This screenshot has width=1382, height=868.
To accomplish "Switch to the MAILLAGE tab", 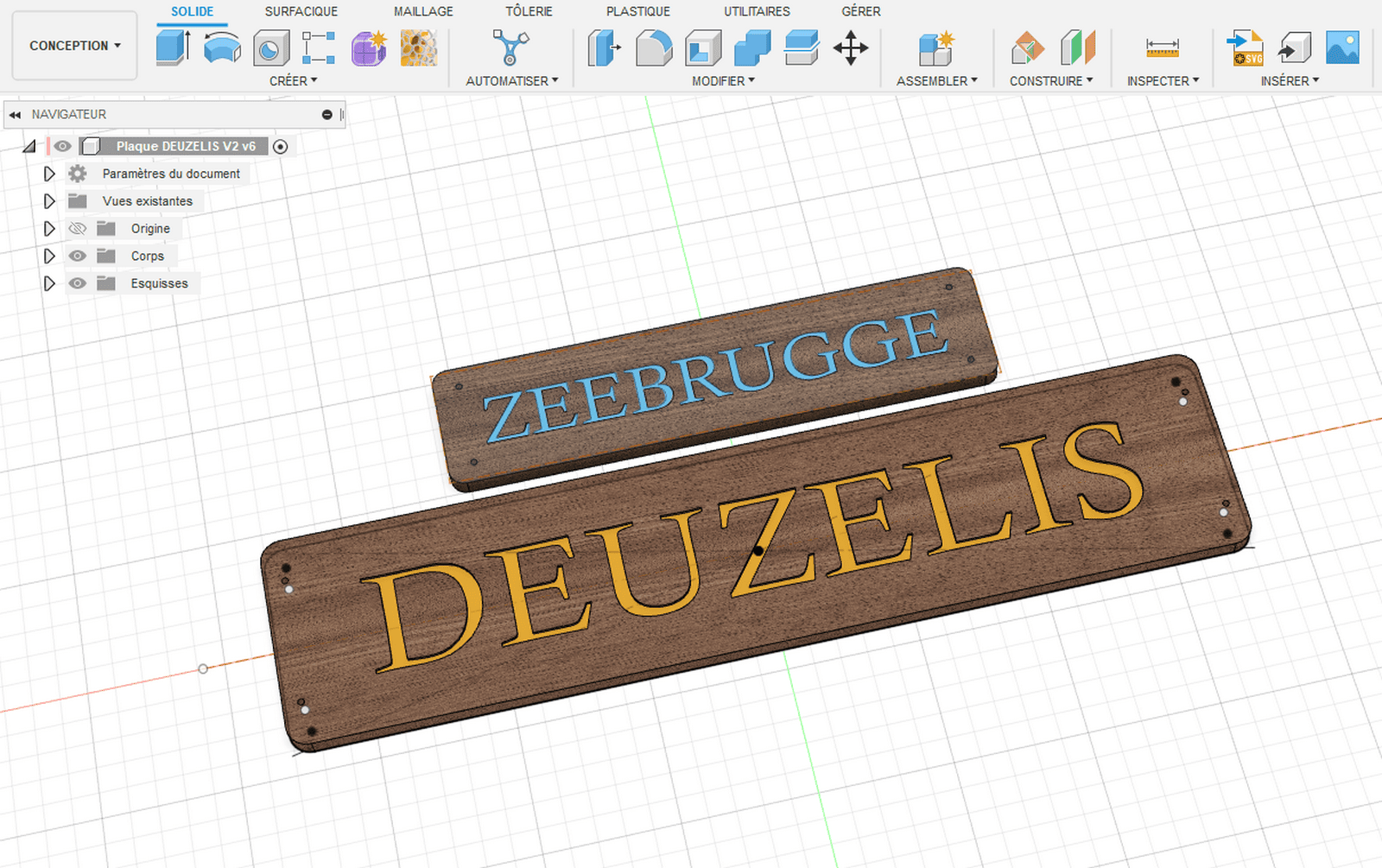I will click(x=423, y=11).
